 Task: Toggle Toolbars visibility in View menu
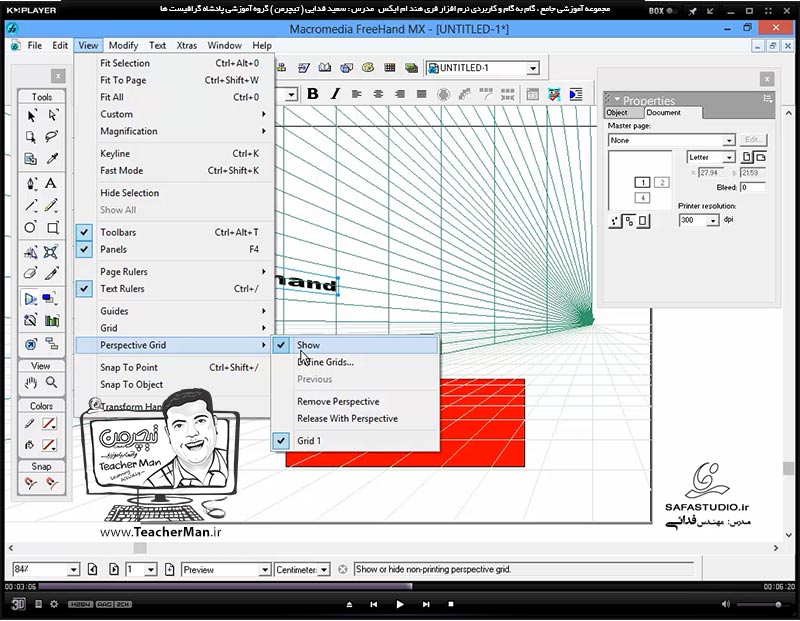point(173,232)
